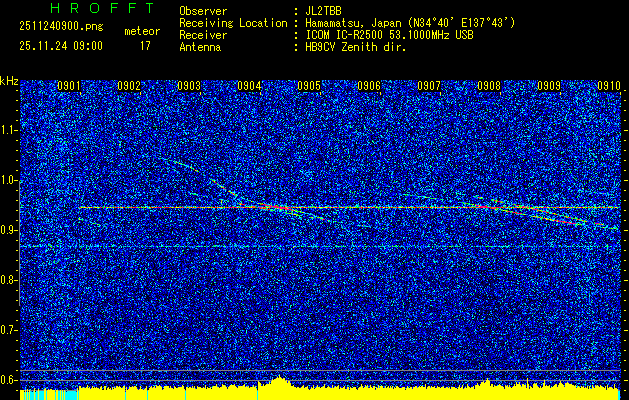
Task: Click the 1.0 kHz frequency axis label
Action: click(9, 180)
